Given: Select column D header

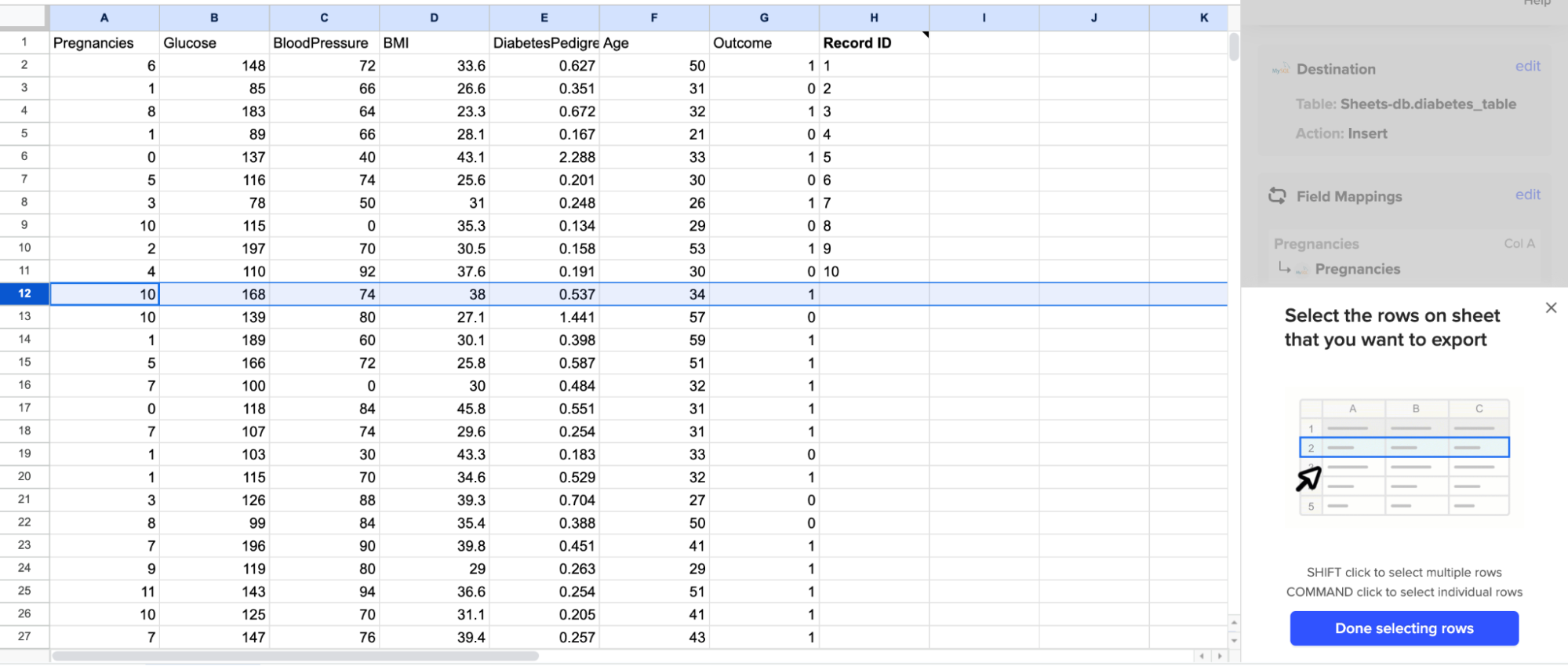Looking at the screenshot, I should [x=434, y=17].
